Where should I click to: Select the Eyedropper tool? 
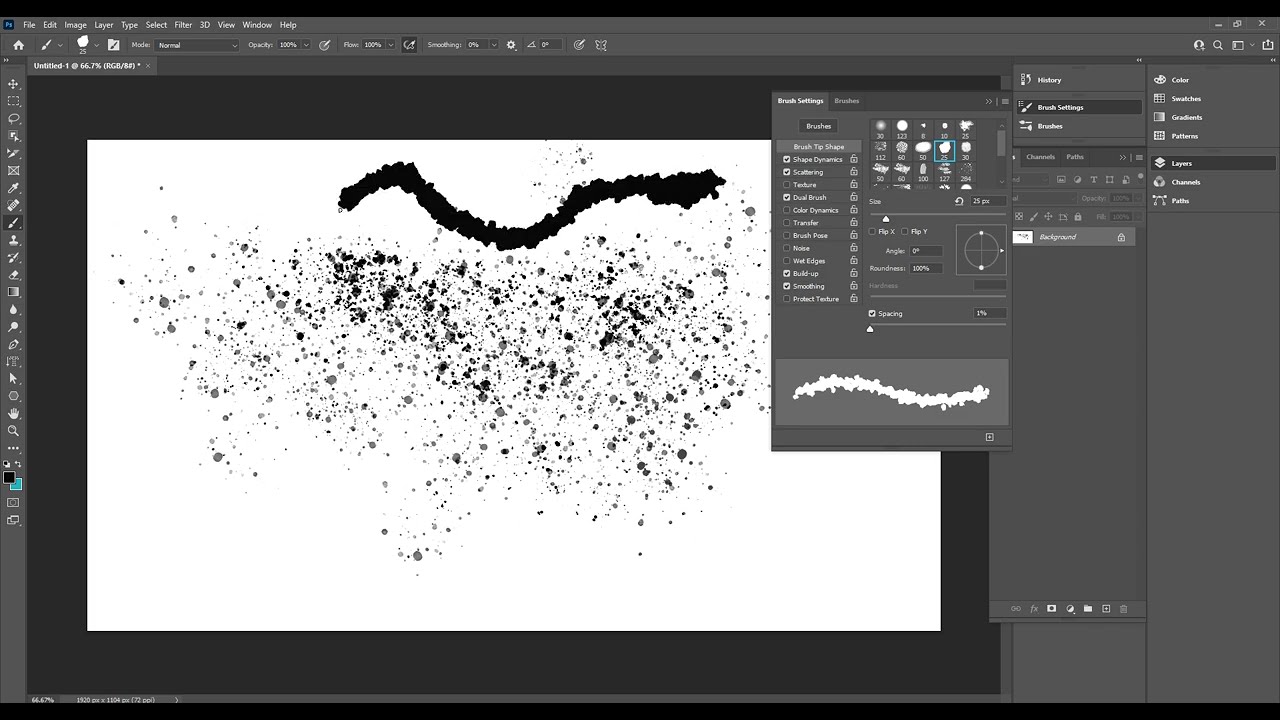(14, 188)
